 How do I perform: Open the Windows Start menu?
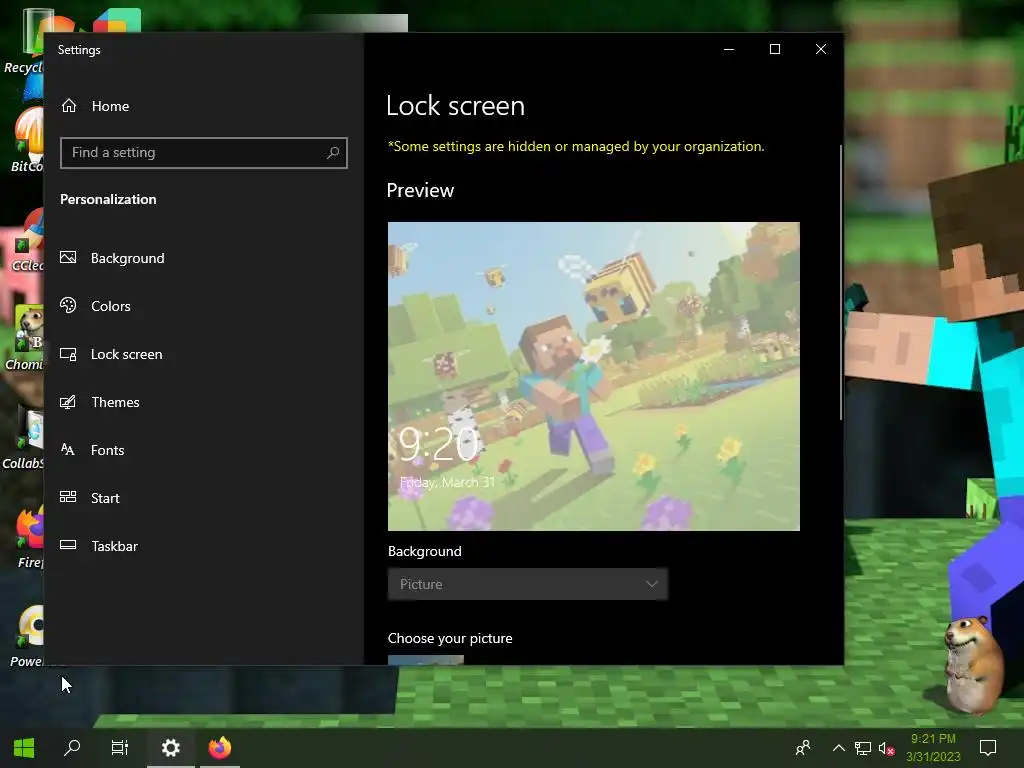tap(24, 748)
